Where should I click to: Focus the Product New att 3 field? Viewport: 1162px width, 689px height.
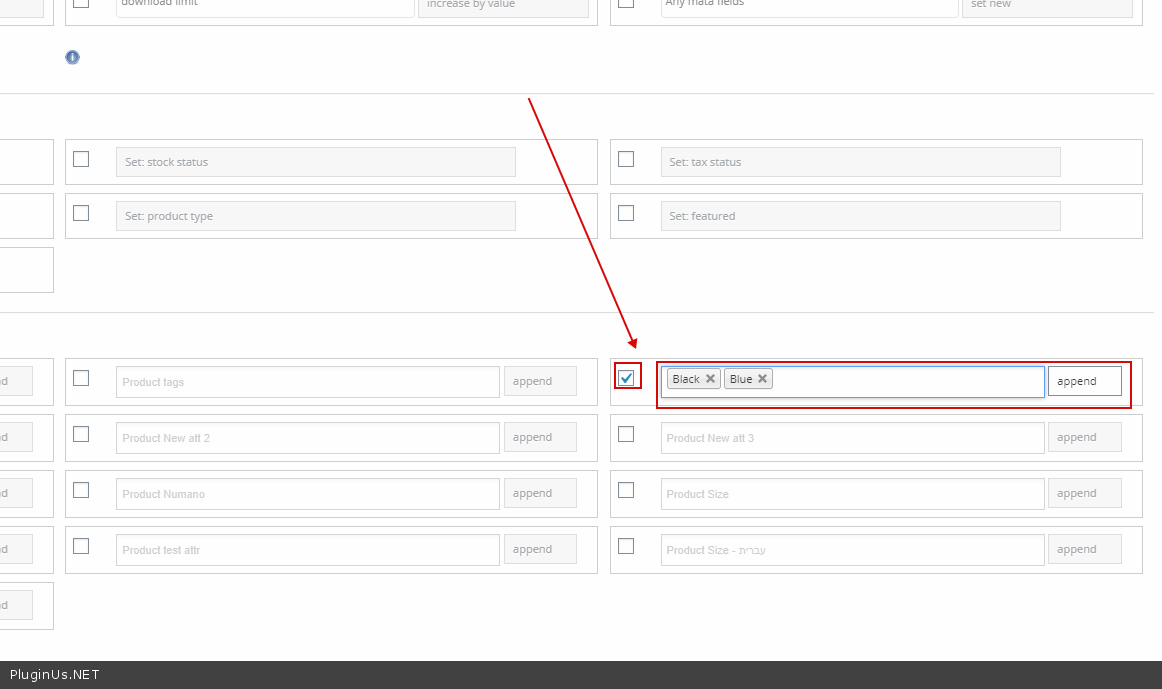point(852,438)
